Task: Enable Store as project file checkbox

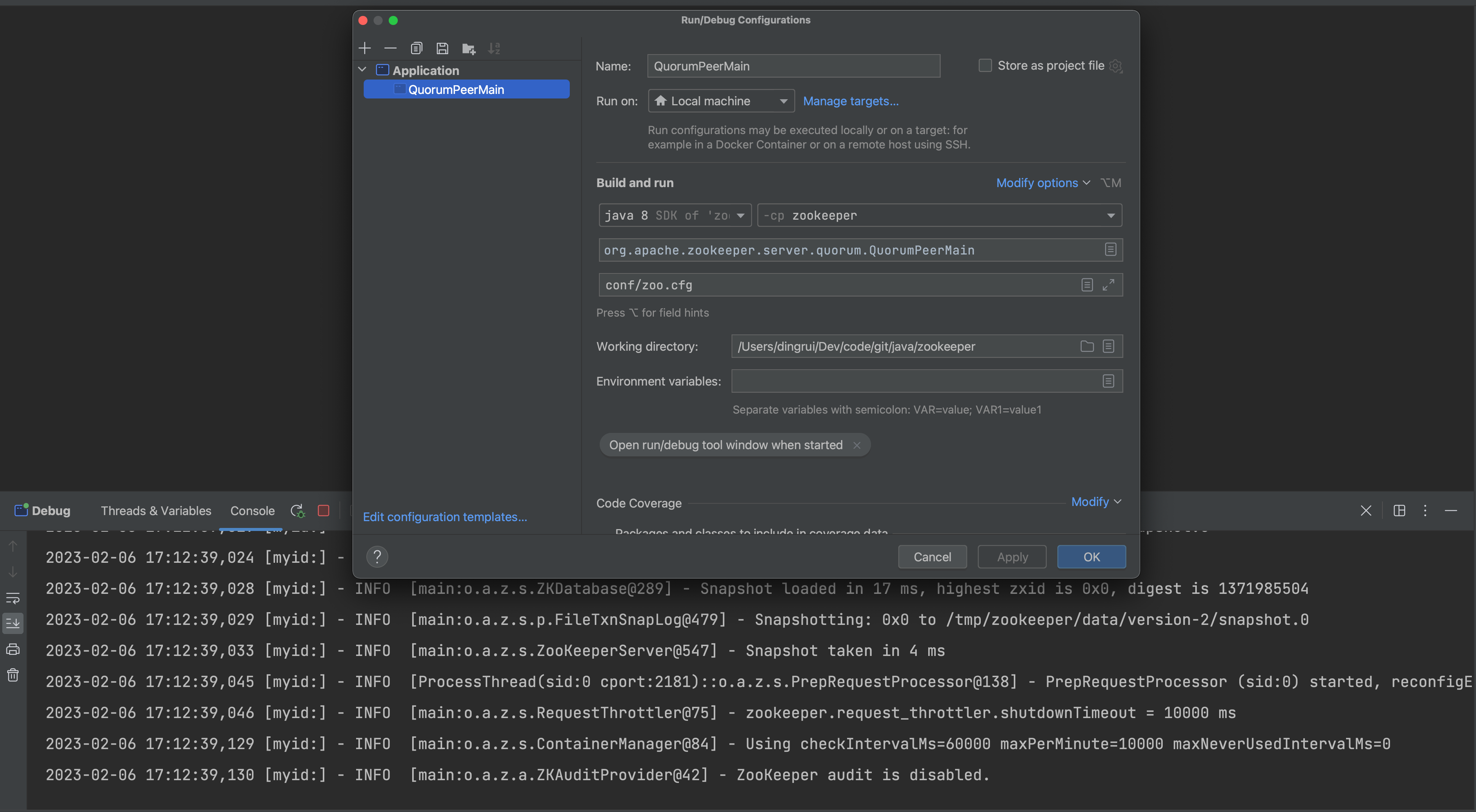Action: [x=985, y=65]
